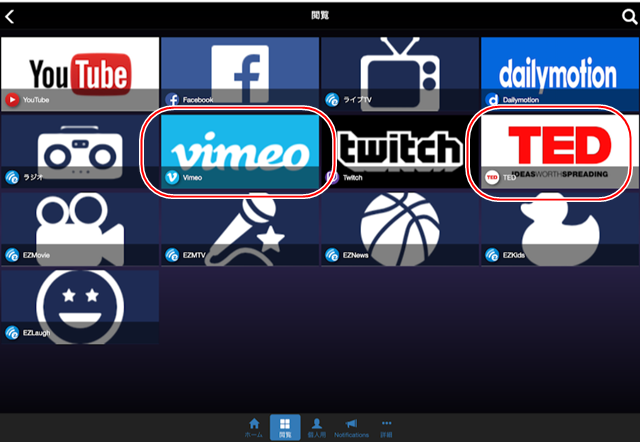
Task: Open the 詳細 more tab
Action: point(386,428)
